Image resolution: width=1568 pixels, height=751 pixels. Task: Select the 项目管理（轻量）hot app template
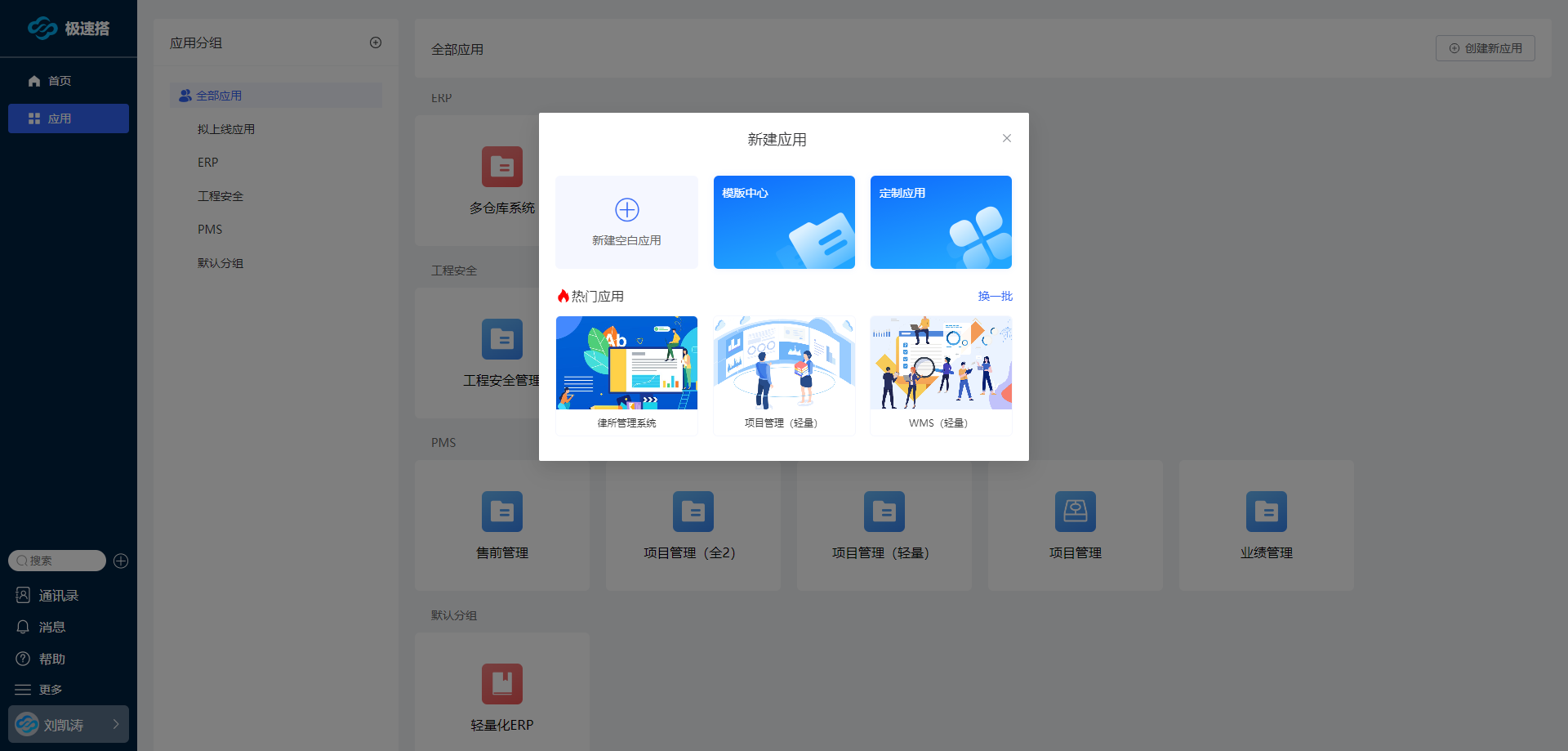[784, 375]
